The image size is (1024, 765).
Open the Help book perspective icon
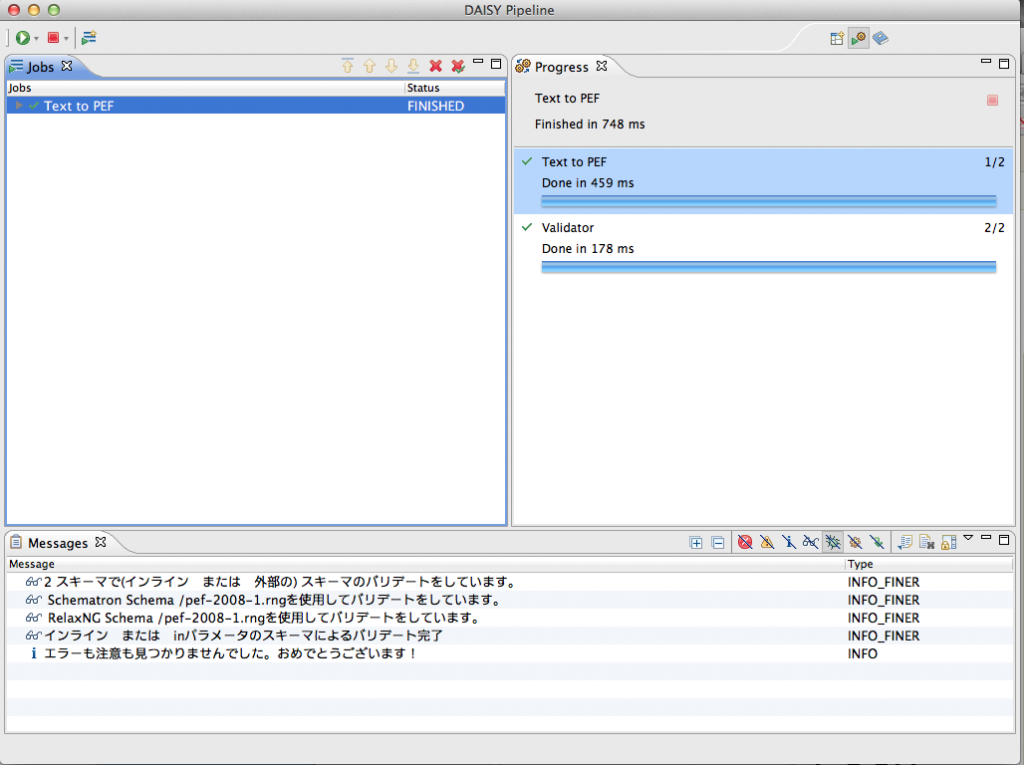click(x=880, y=39)
